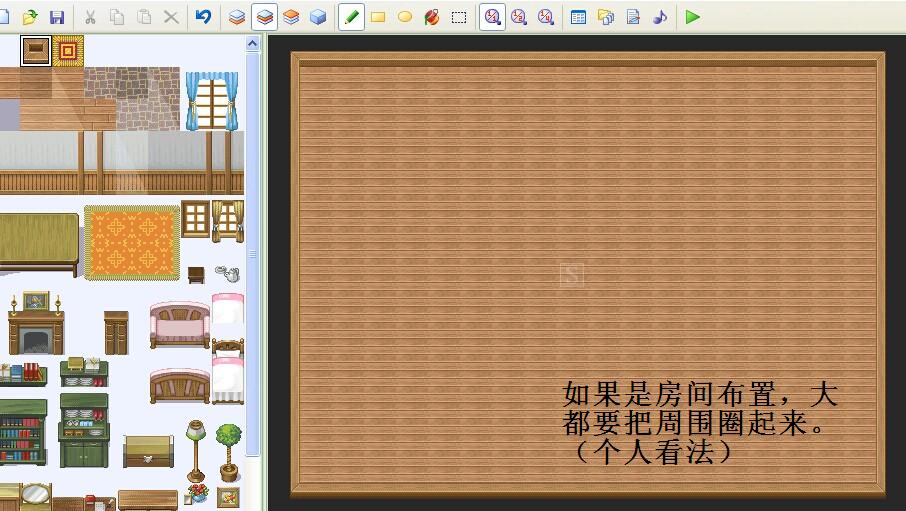
Task: Undo the last action with the blue arrow
Action: [x=203, y=17]
